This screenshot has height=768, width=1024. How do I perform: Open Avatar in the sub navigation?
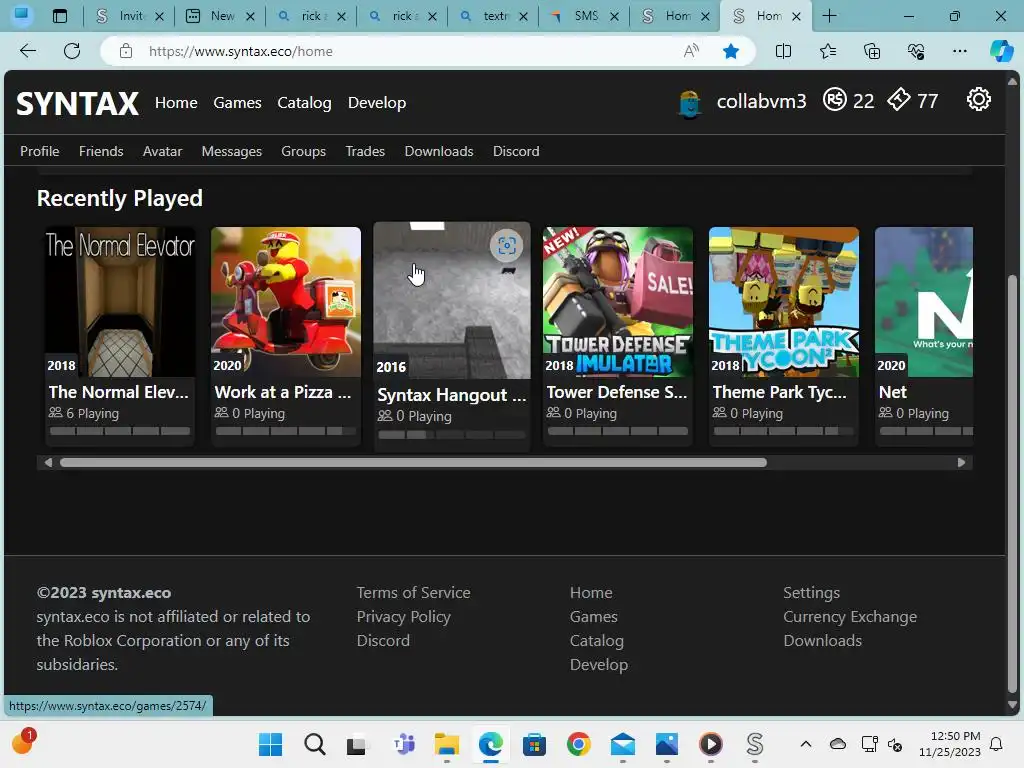163,151
